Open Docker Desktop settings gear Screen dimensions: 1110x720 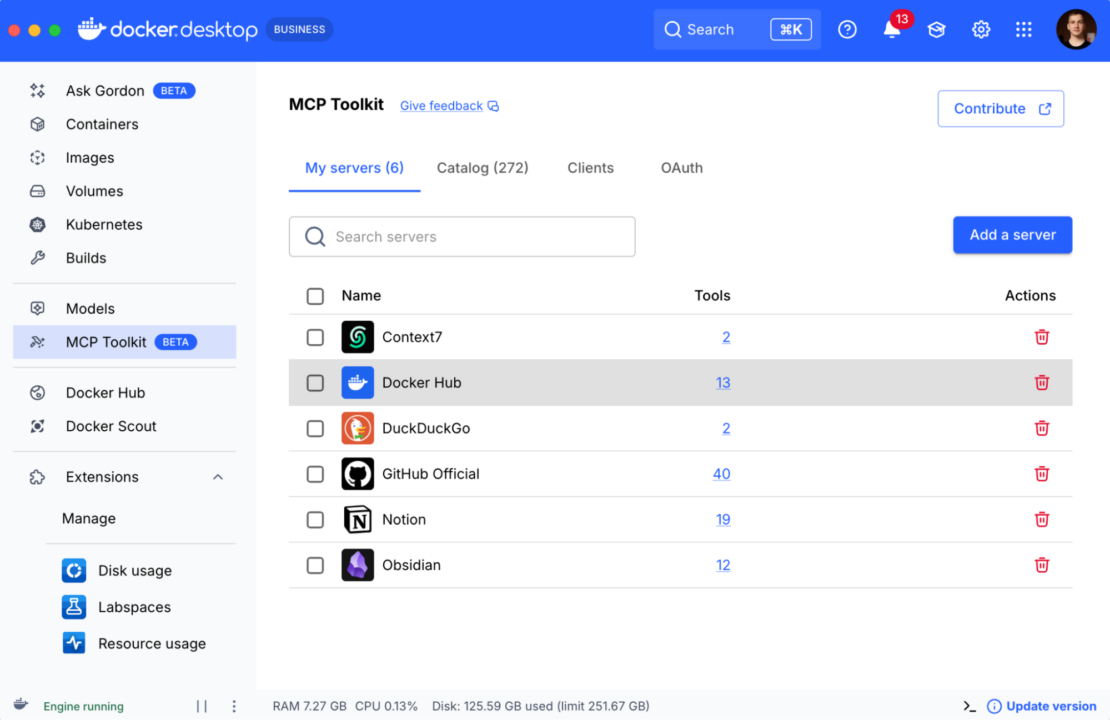[x=981, y=29]
